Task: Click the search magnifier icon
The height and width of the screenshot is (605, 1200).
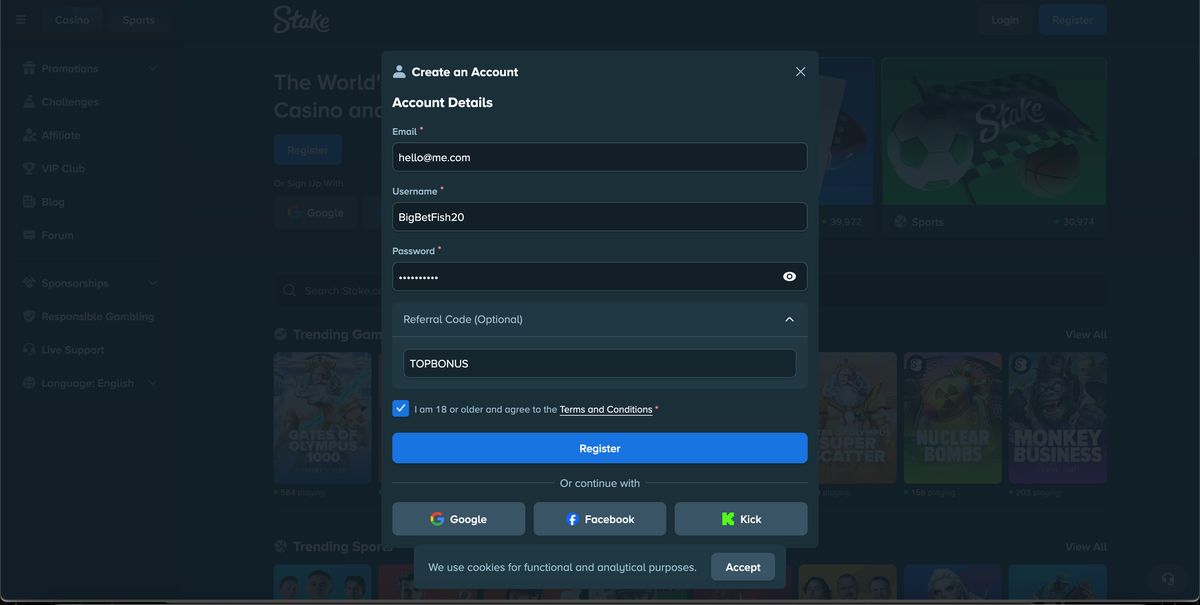Action: [289, 291]
